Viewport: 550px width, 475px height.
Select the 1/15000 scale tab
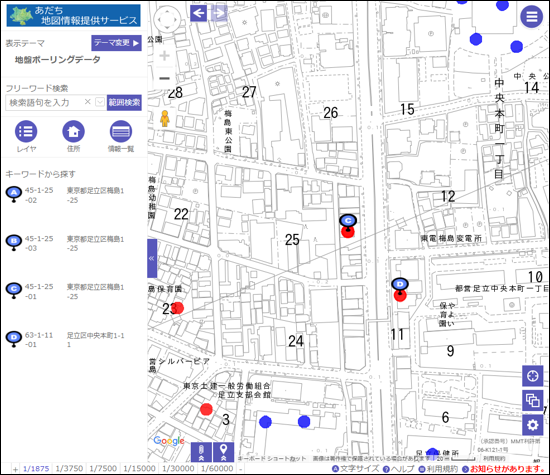click(139, 468)
